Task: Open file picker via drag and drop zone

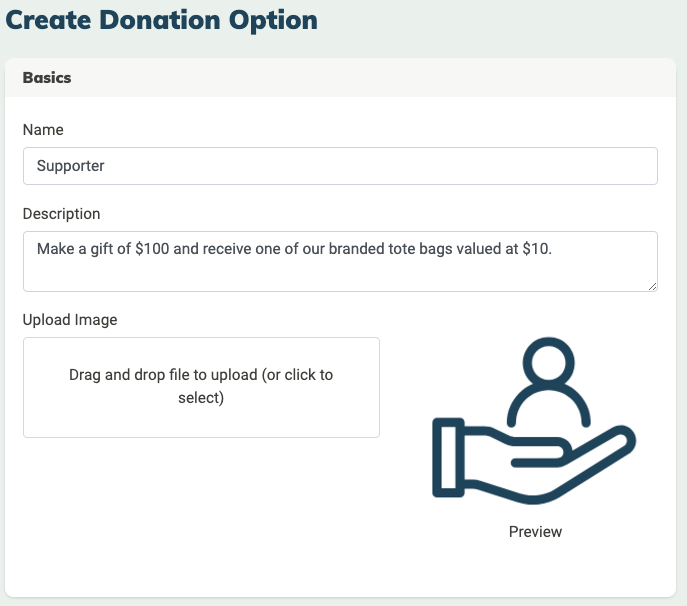Action: pos(201,387)
